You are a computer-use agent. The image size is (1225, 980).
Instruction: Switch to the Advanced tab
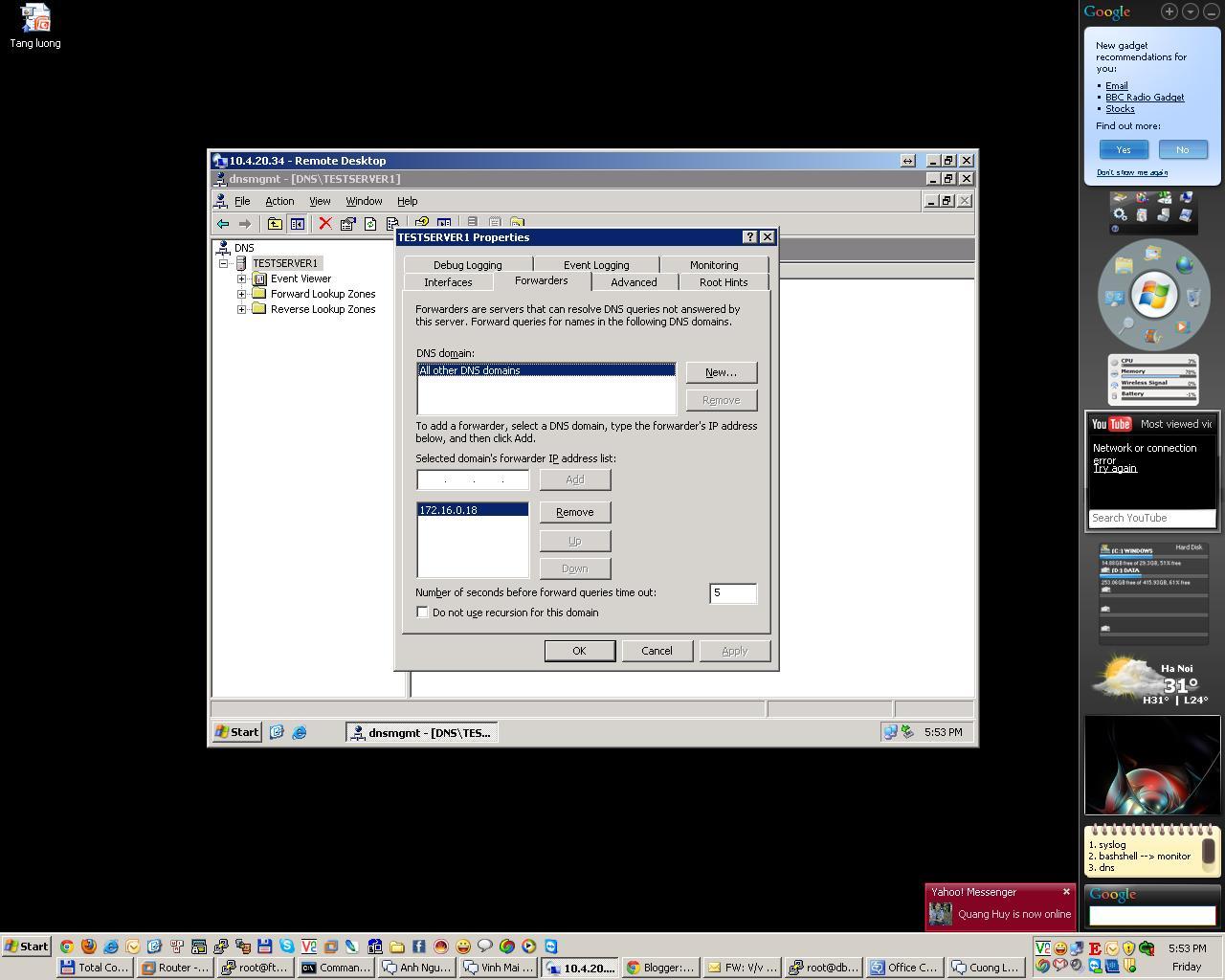click(633, 282)
